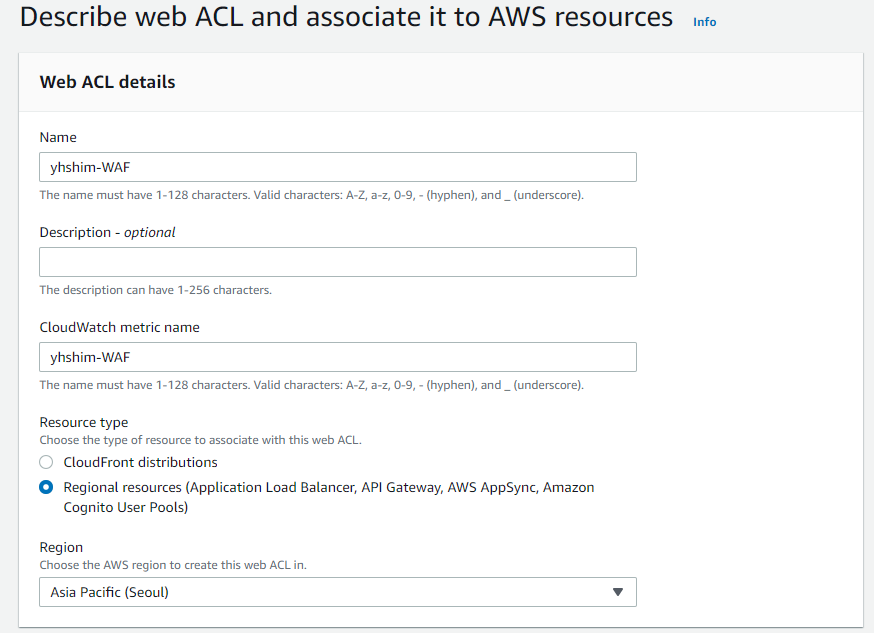874x633 pixels.
Task: Click the "Description - optional" field label
Action: (x=107, y=232)
